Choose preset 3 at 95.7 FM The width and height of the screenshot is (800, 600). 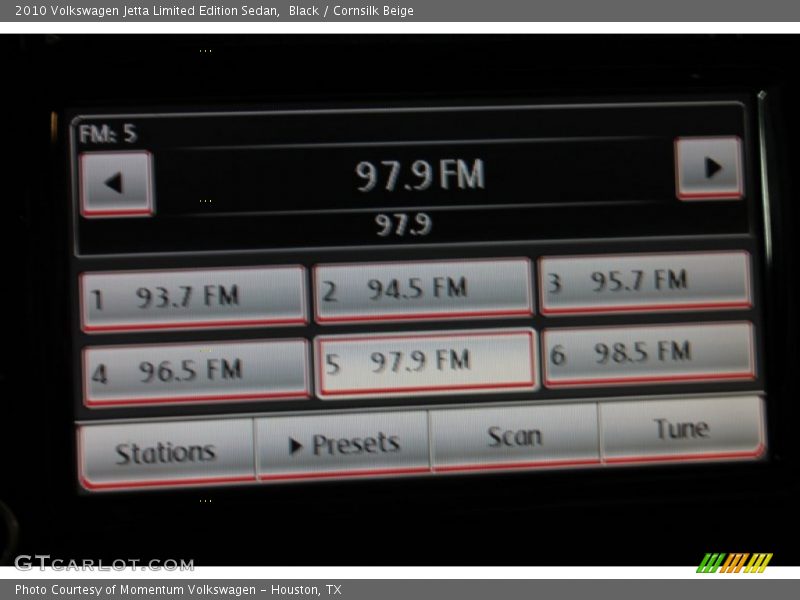click(x=645, y=283)
